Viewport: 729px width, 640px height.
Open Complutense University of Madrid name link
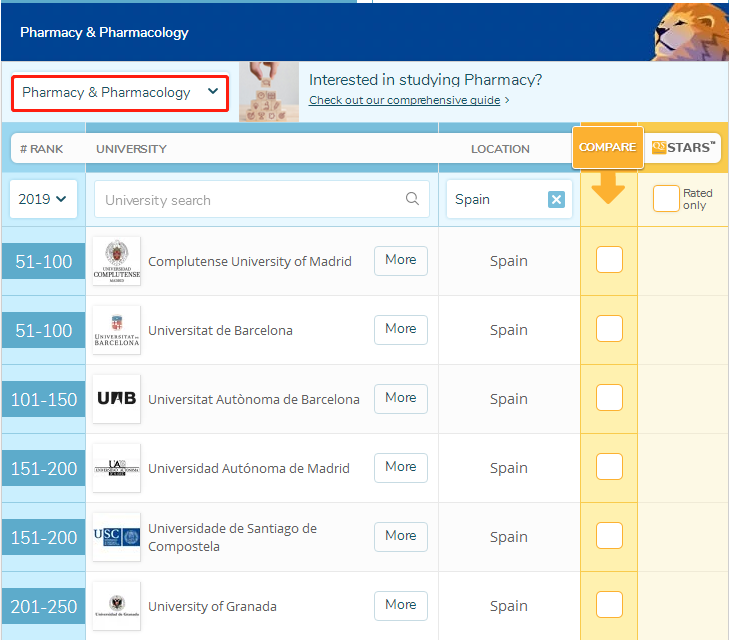(x=250, y=262)
